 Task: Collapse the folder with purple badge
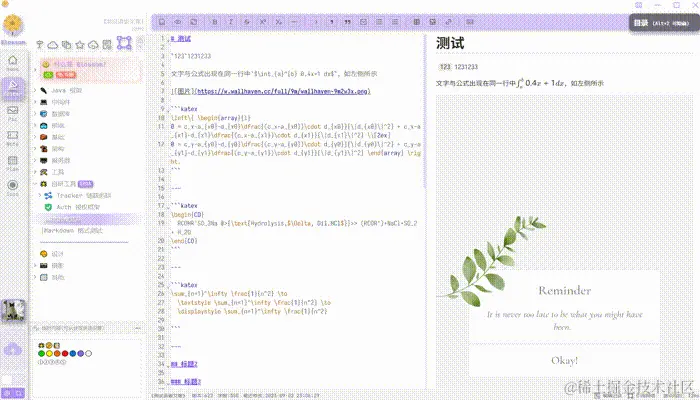point(35,184)
